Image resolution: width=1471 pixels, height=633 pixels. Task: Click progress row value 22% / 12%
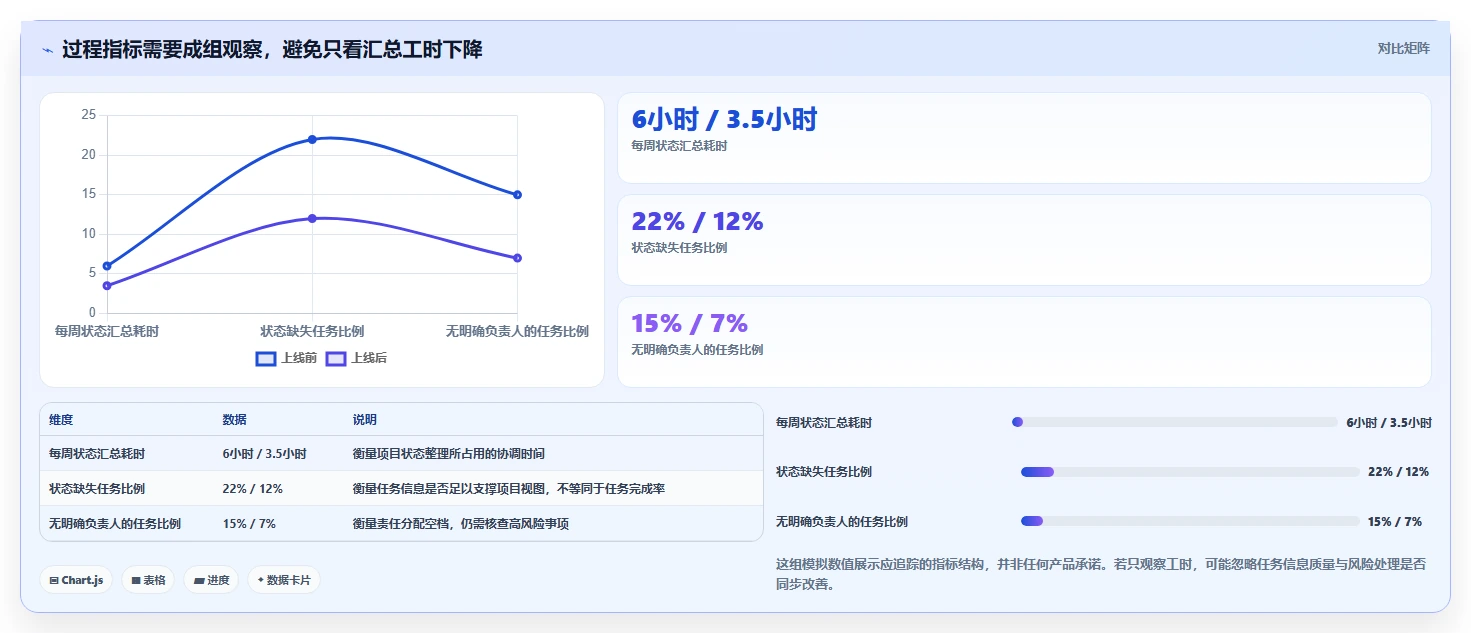(x=1398, y=472)
